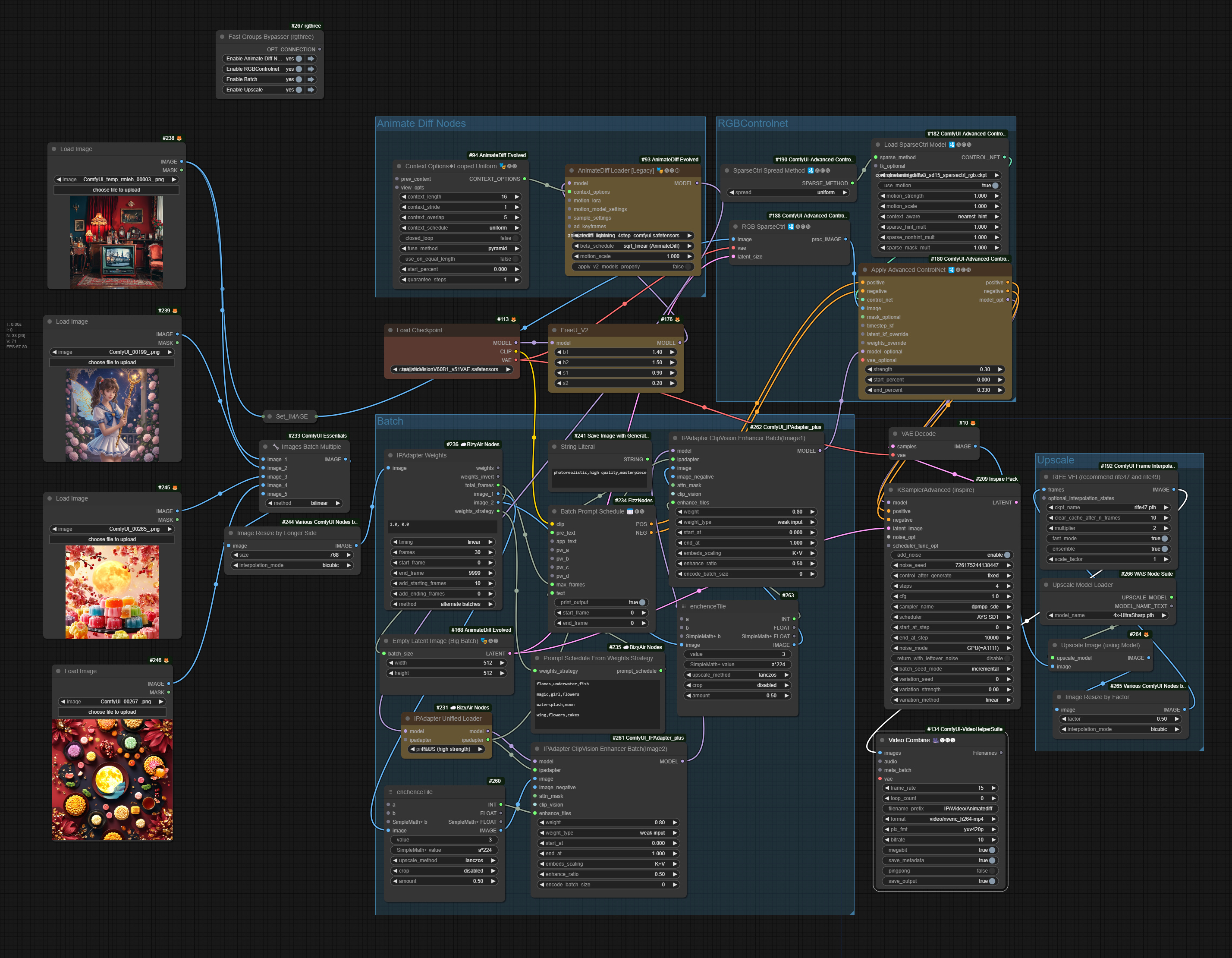Toggle Enable Upscale yes switch
This screenshot has width=1232, height=958.
[299, 90]
